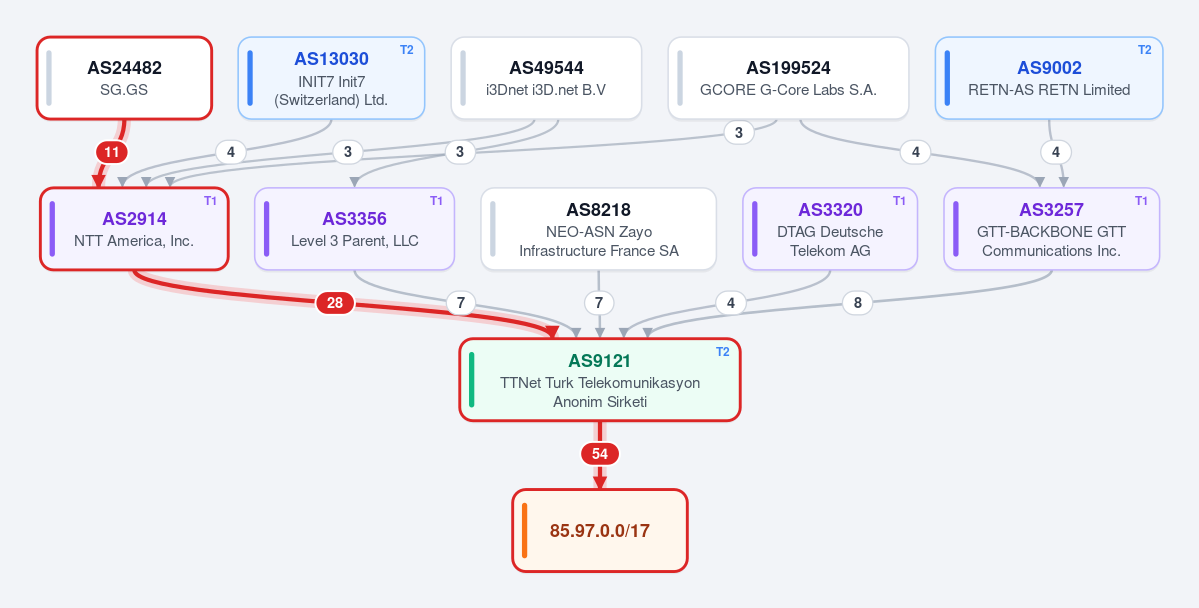Click the red 54 edge count badge
The image size is (1199, 608).
pyautogui.click(x=600, y=454)
